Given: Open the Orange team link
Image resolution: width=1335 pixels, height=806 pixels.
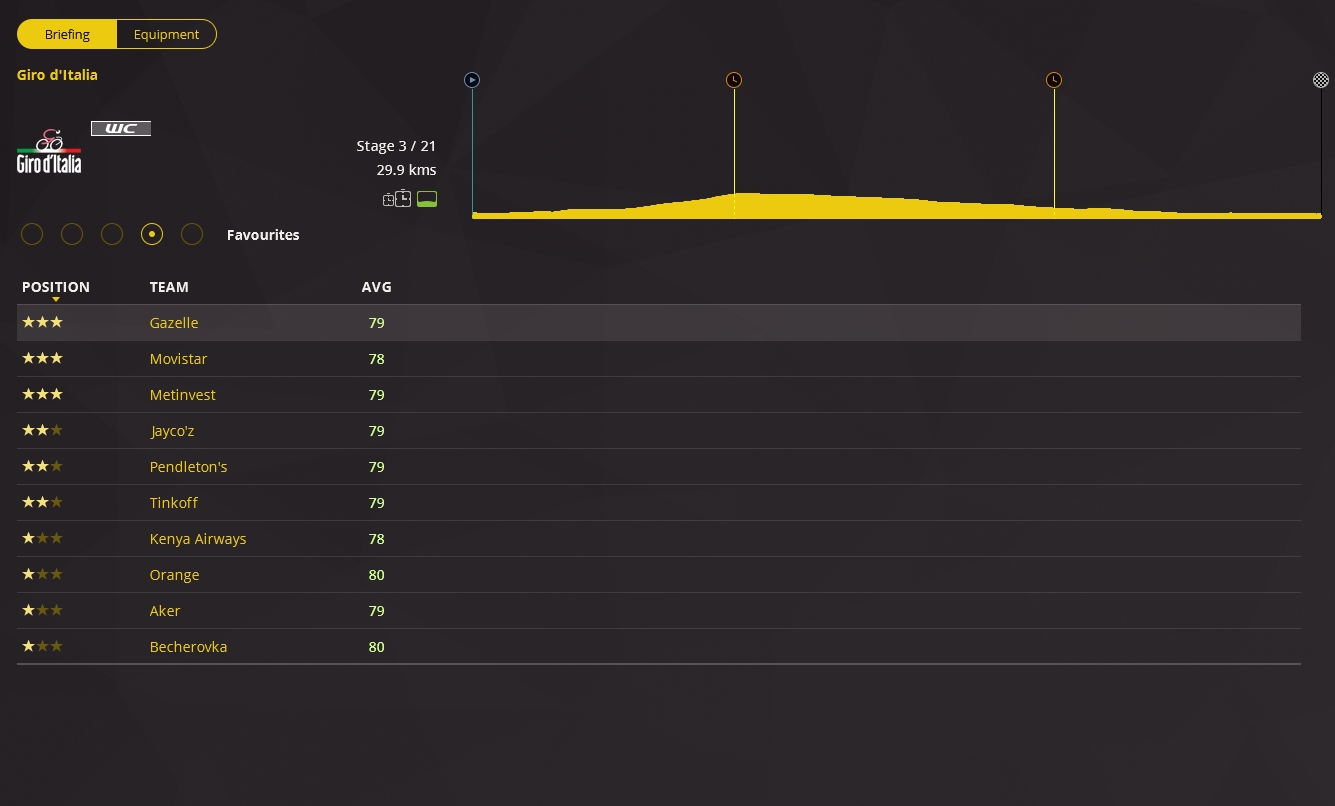Looking at the screenshot, I should [175, 575].
